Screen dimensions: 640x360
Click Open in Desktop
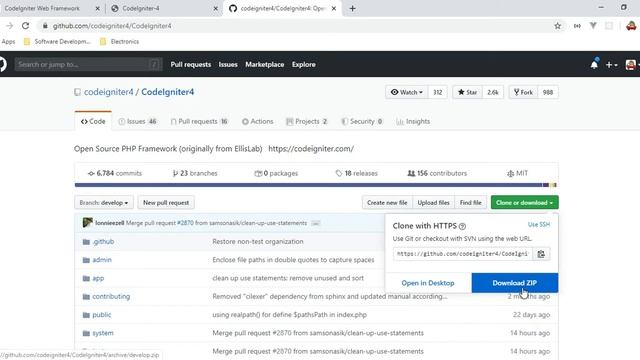(428, 283)
